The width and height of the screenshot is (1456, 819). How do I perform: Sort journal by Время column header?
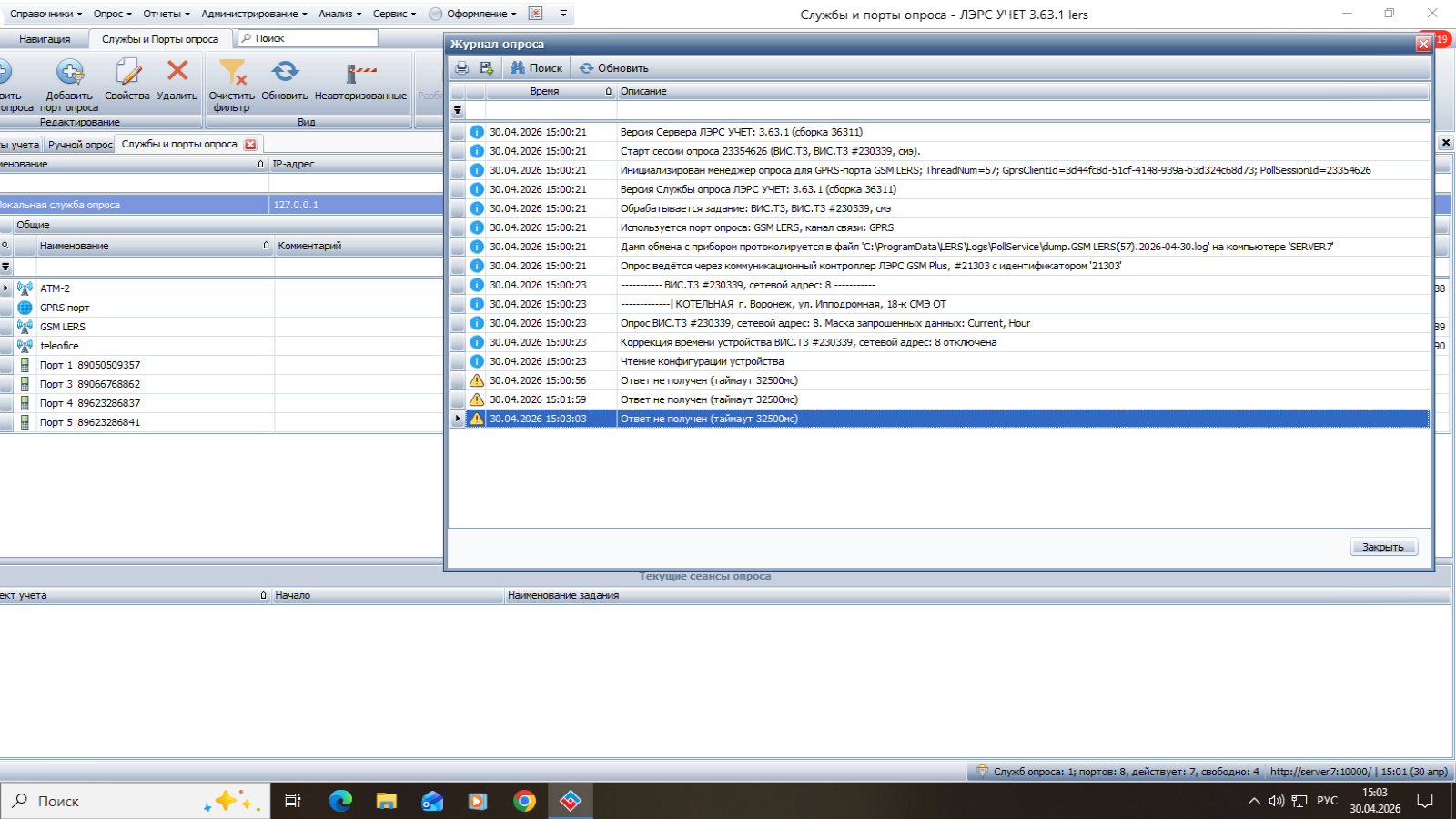551,91
